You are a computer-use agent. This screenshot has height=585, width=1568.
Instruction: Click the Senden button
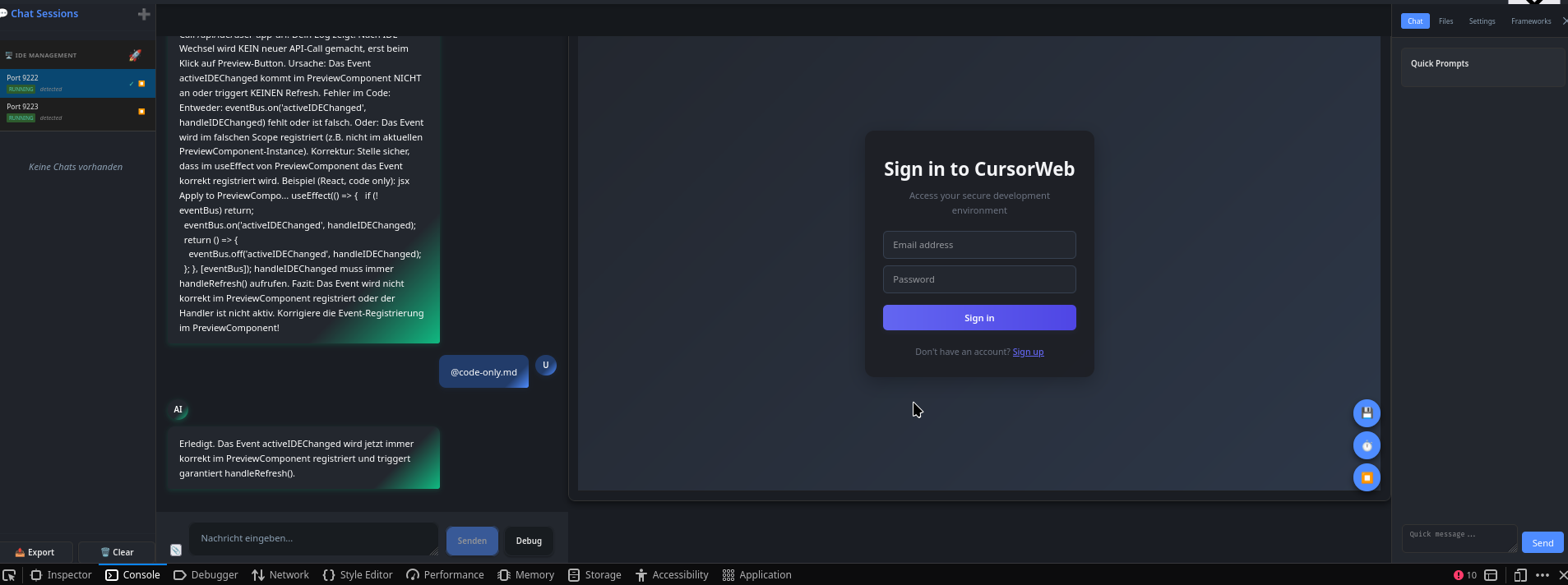point(472,541)
